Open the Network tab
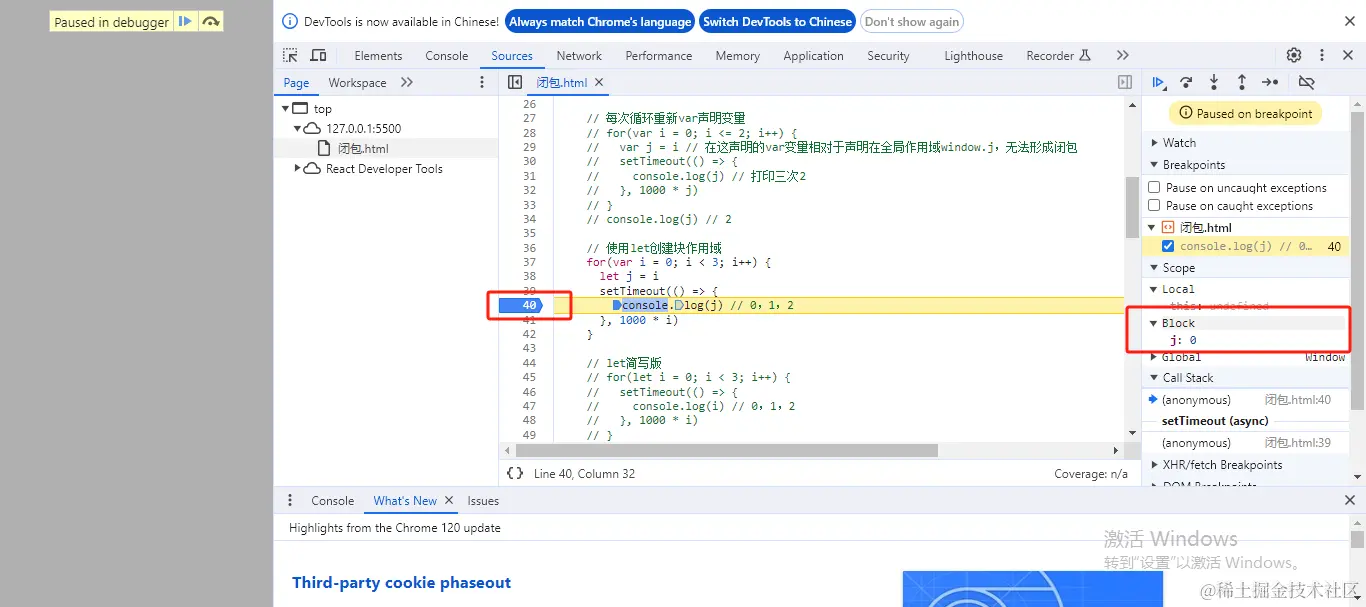1366x607 pixels. [x=579, y=56]
